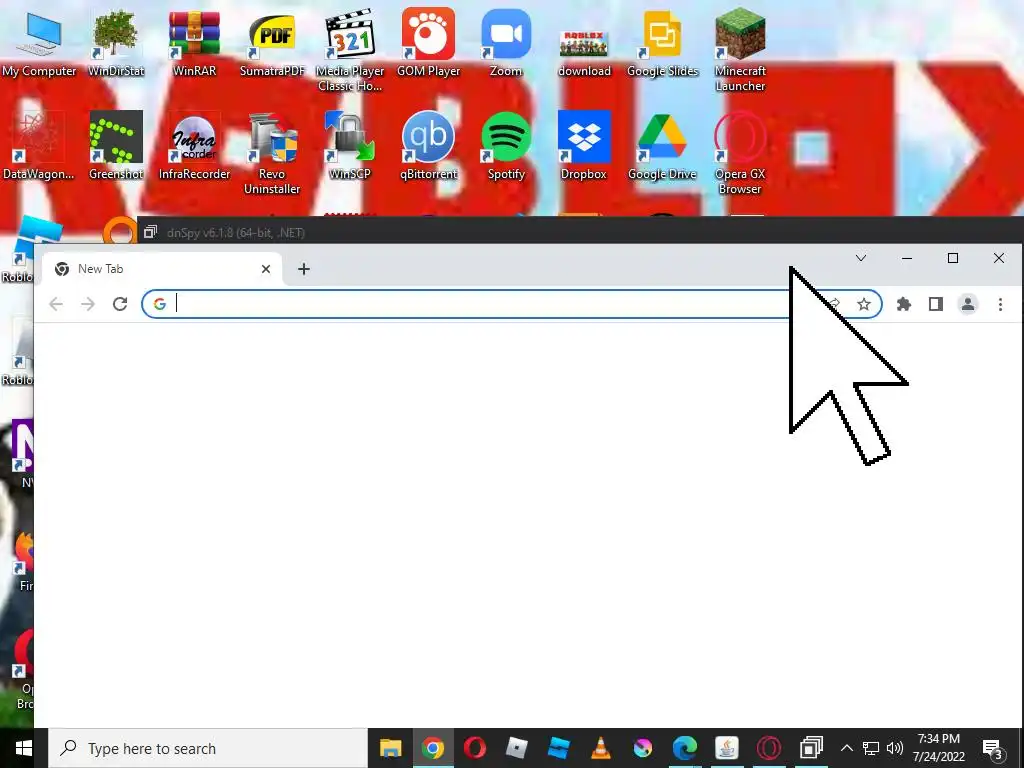The image size is (1024, 768).
Task: Switch to Chrome in the taskbar
Action: (x=432, y=748)
